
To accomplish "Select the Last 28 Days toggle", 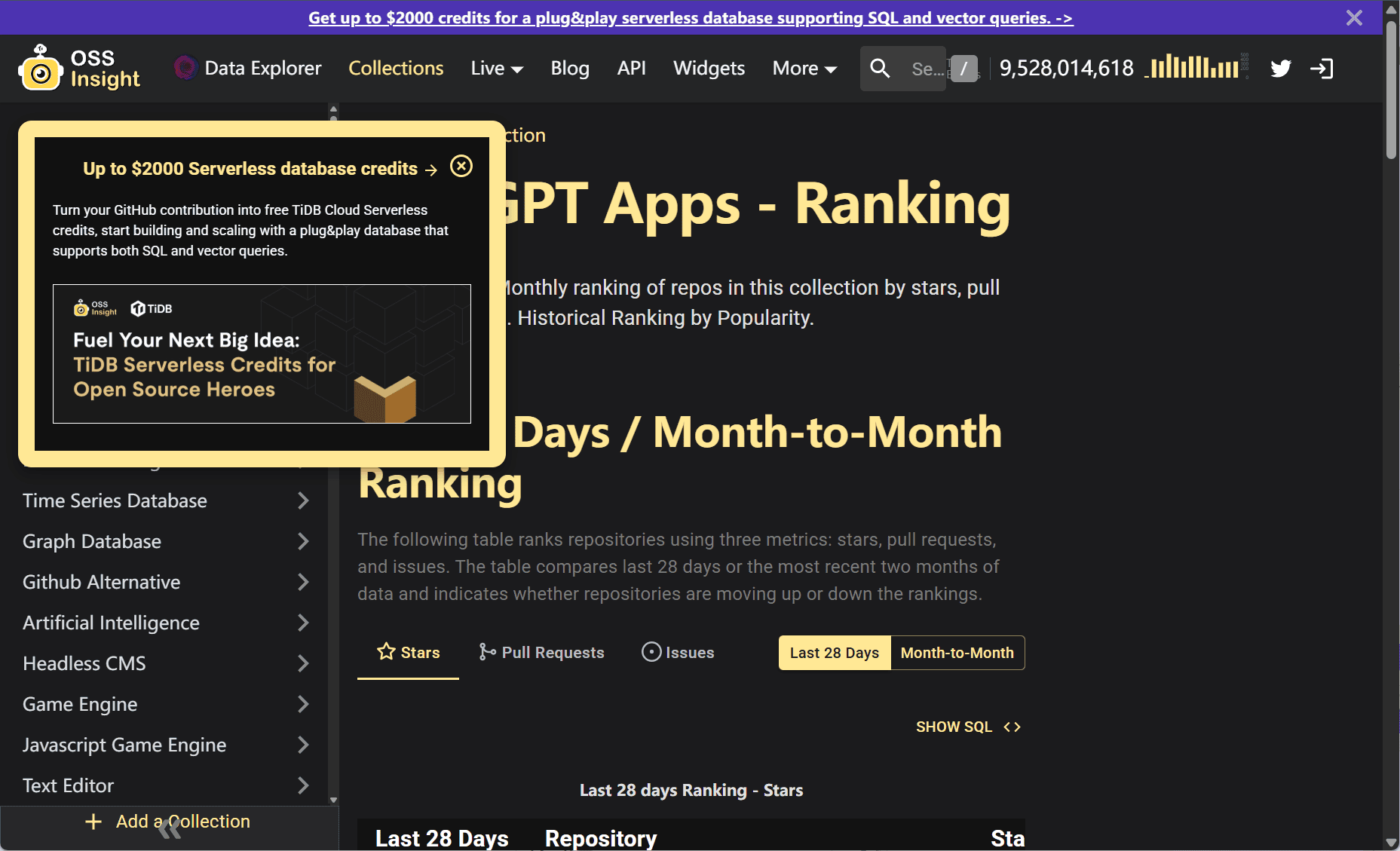I will click(x=835, y=653).
